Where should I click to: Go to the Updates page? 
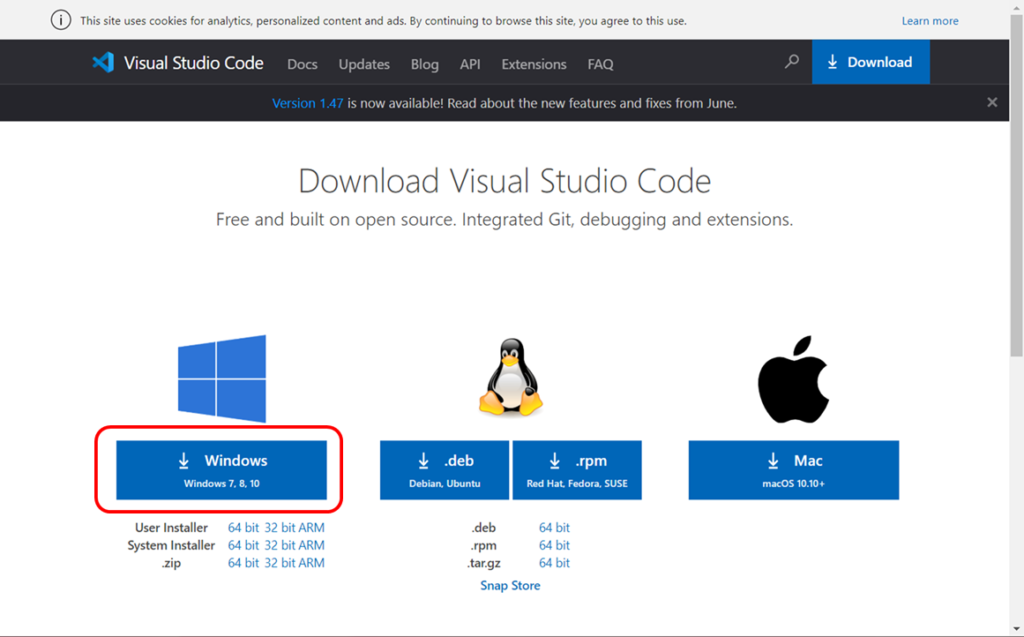coord(364,64)
